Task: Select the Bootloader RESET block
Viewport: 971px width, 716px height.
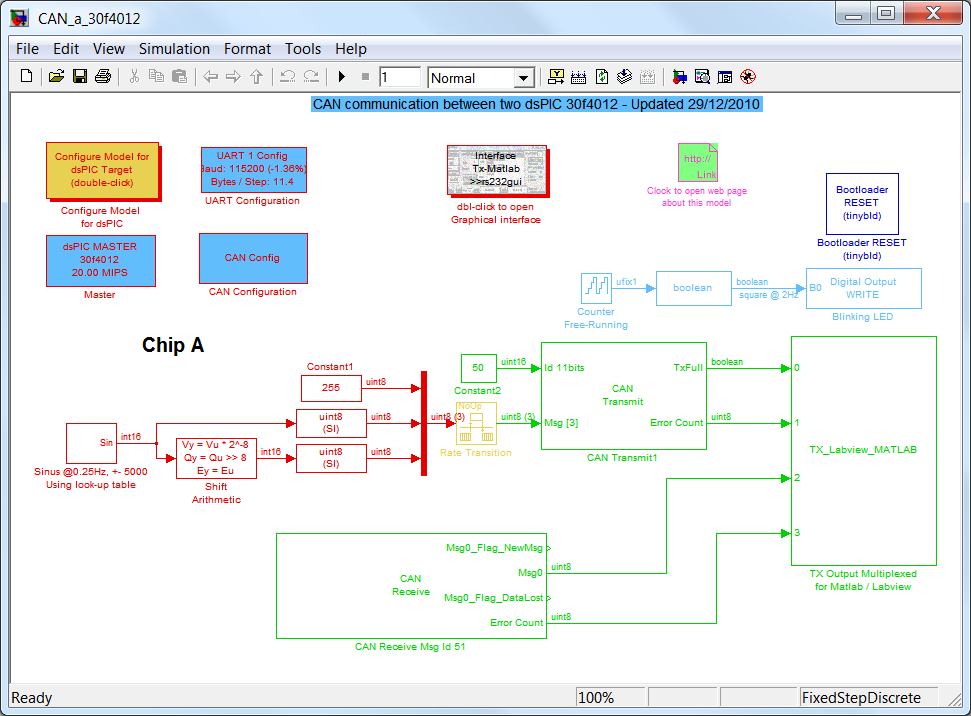Action: tap(860, 203)
